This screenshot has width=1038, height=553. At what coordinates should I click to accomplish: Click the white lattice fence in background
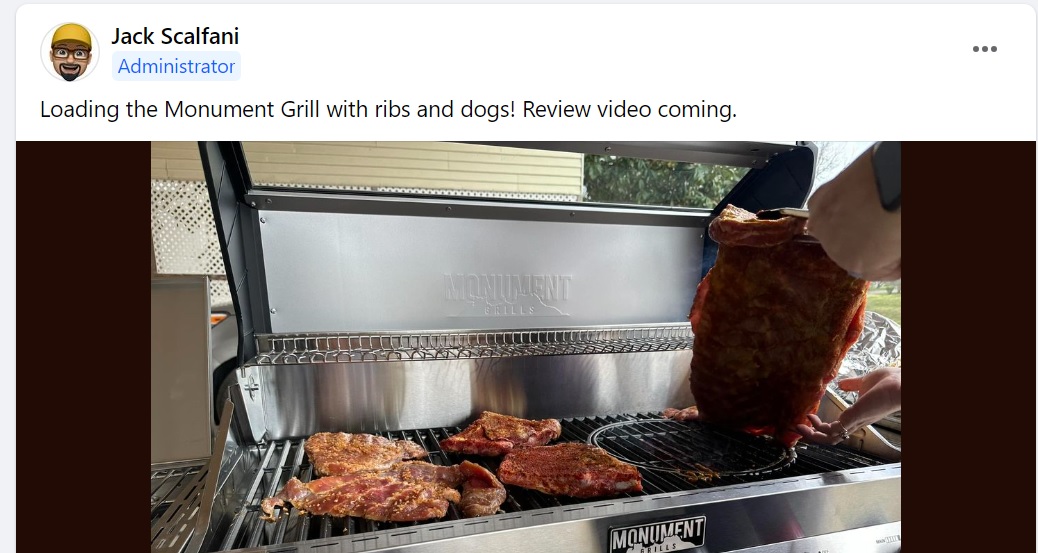click(x=187, y=229)
